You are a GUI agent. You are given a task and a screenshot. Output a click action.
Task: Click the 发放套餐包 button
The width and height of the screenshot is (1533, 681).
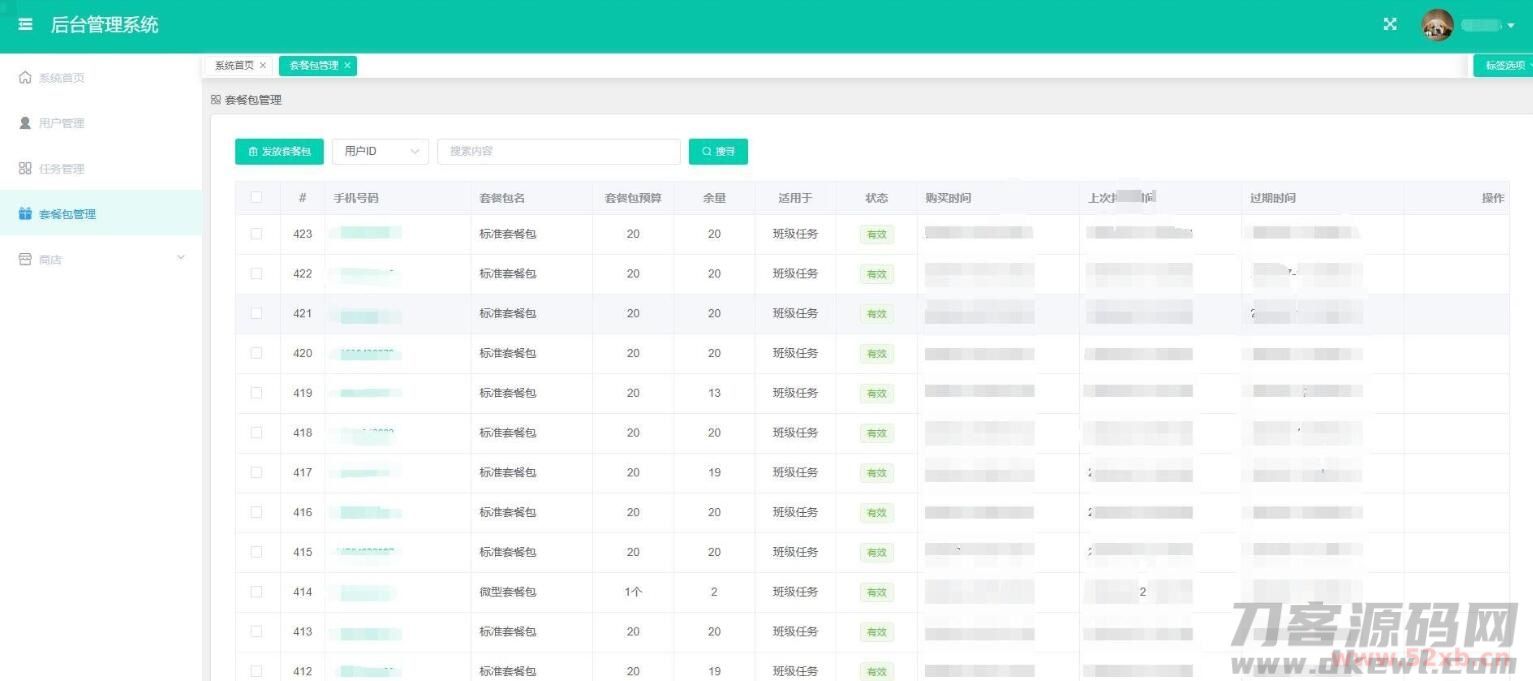point(279,152)
